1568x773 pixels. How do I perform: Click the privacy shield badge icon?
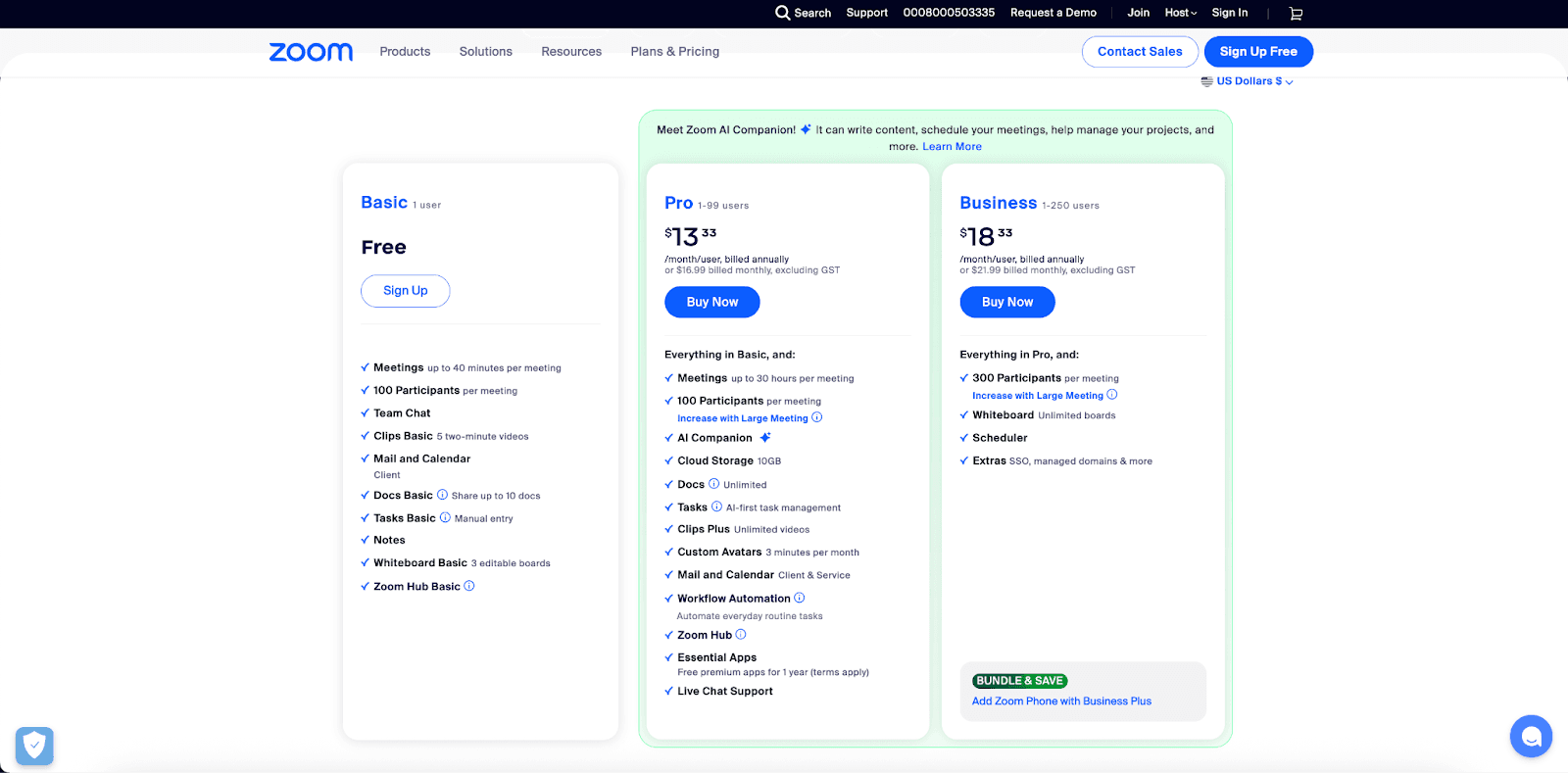pyautogui.click(x=34, y=746)
